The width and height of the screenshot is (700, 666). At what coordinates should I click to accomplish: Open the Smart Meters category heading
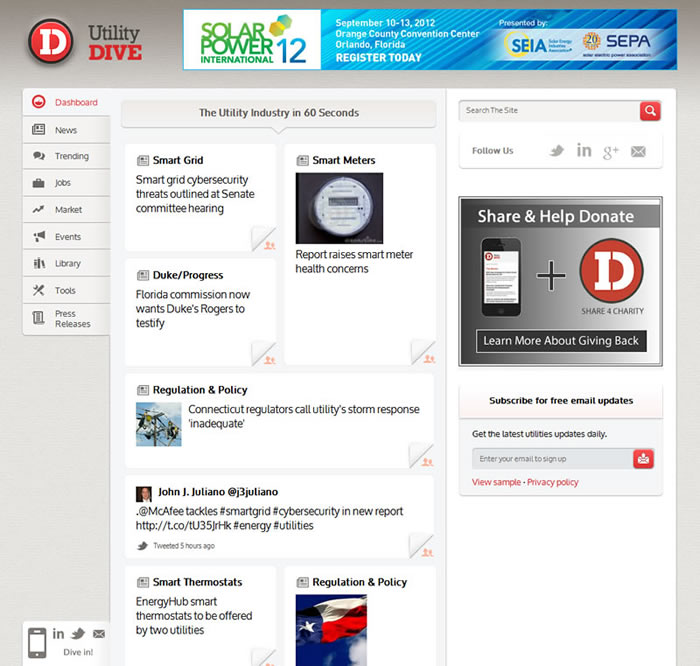pos(344,160)
